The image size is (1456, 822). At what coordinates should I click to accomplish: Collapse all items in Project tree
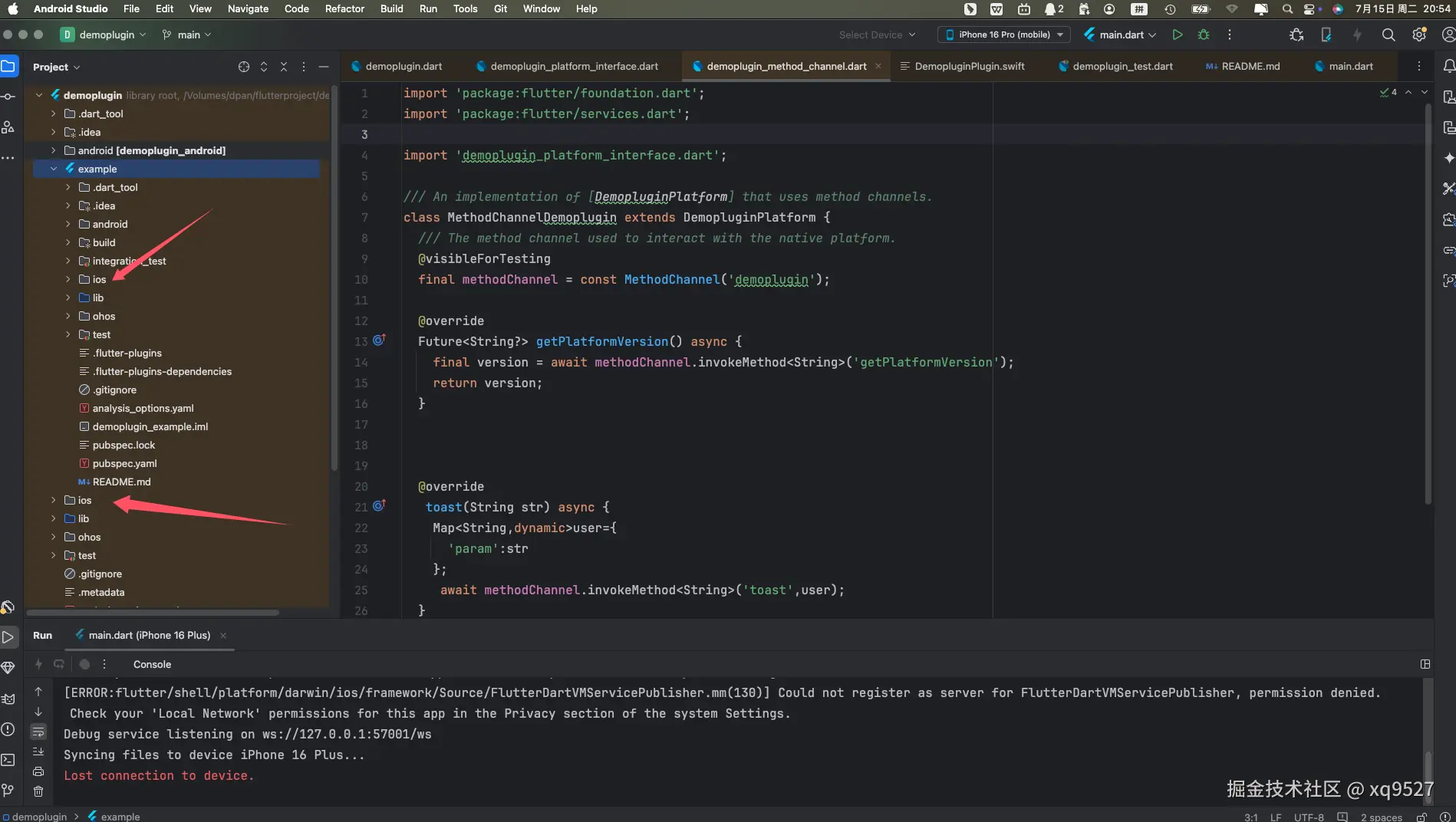(x=284, y=67)
